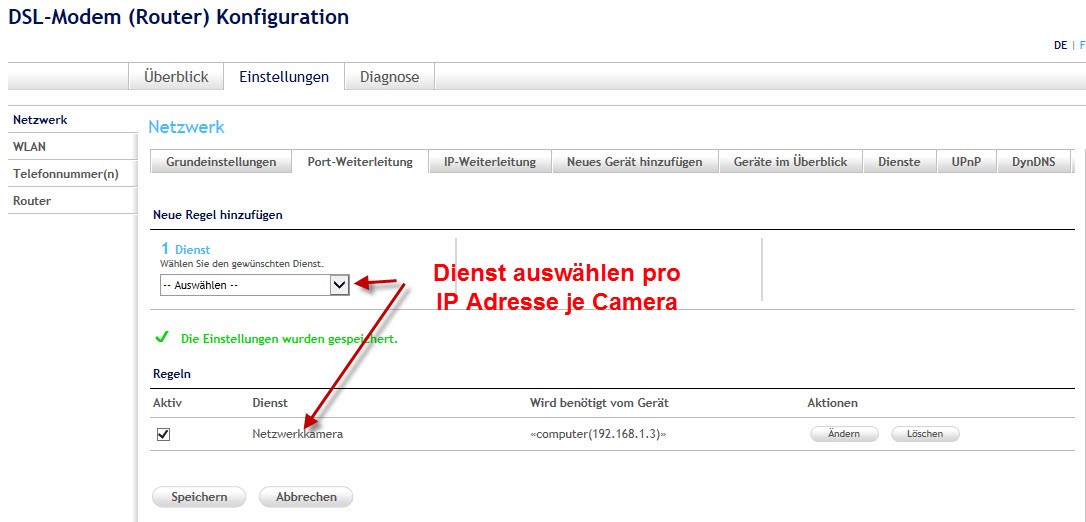Image resolution: width=1086 pixels, height=522 pixels.
Task: Uncheck the Aktiv checkbox for Netzwerkkamera
Action: (x=164, y=434)
